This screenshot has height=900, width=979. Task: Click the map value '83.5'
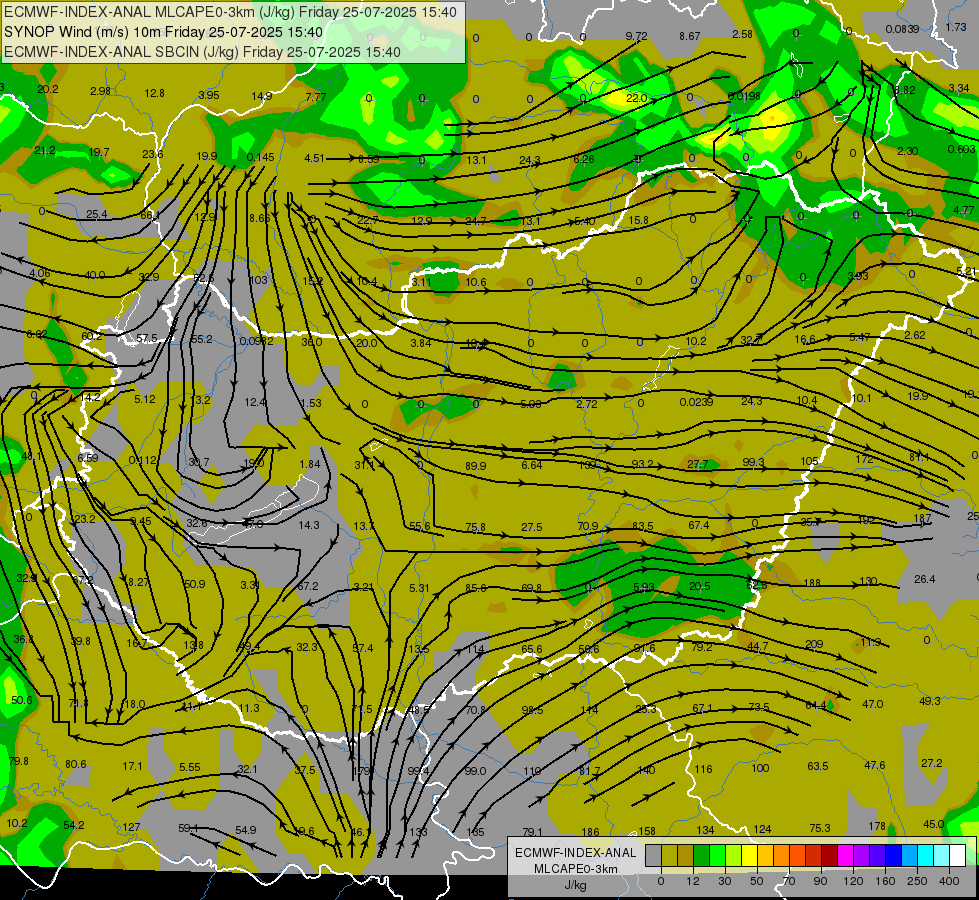pos(642,526)
